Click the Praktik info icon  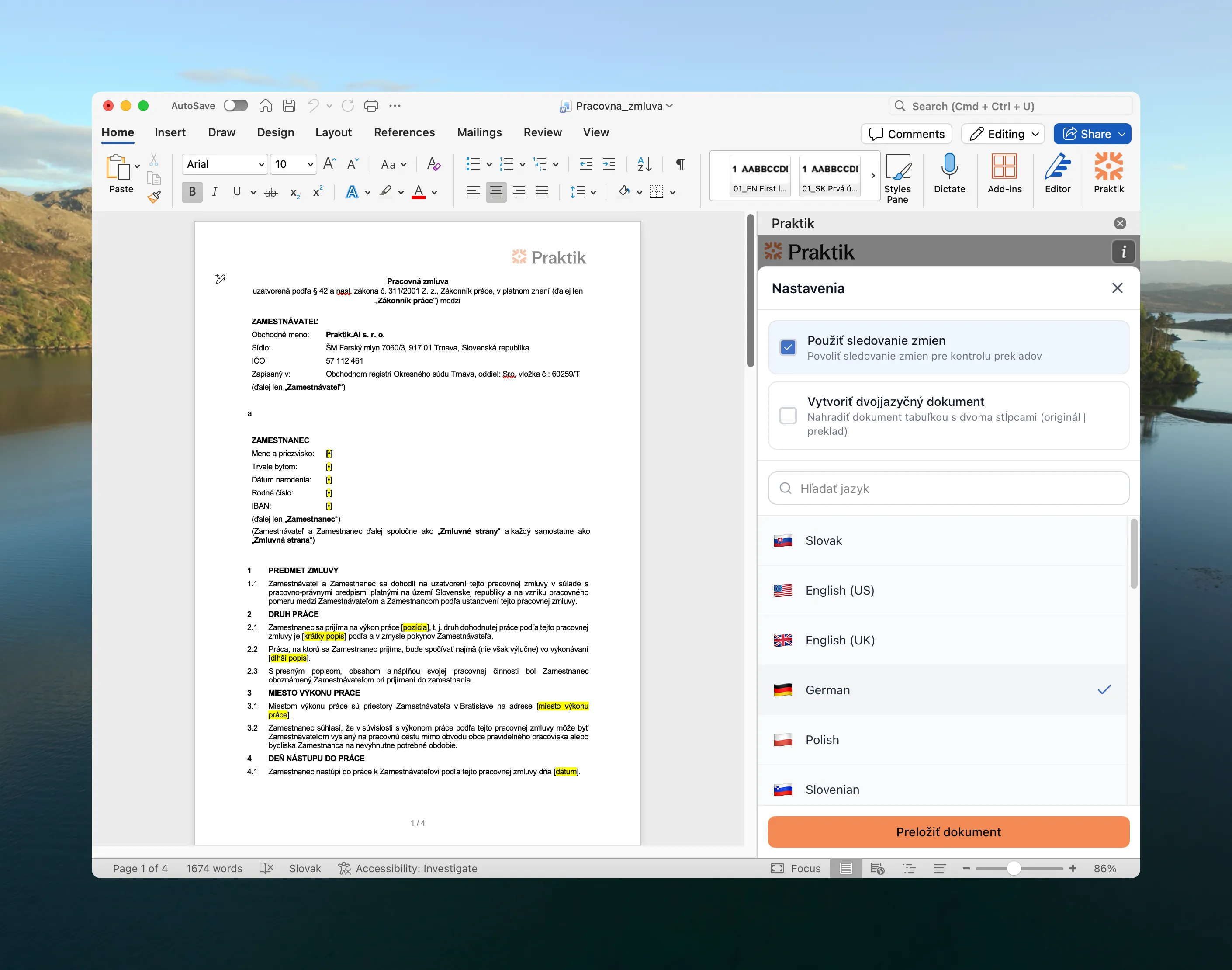click(1122, 252)
